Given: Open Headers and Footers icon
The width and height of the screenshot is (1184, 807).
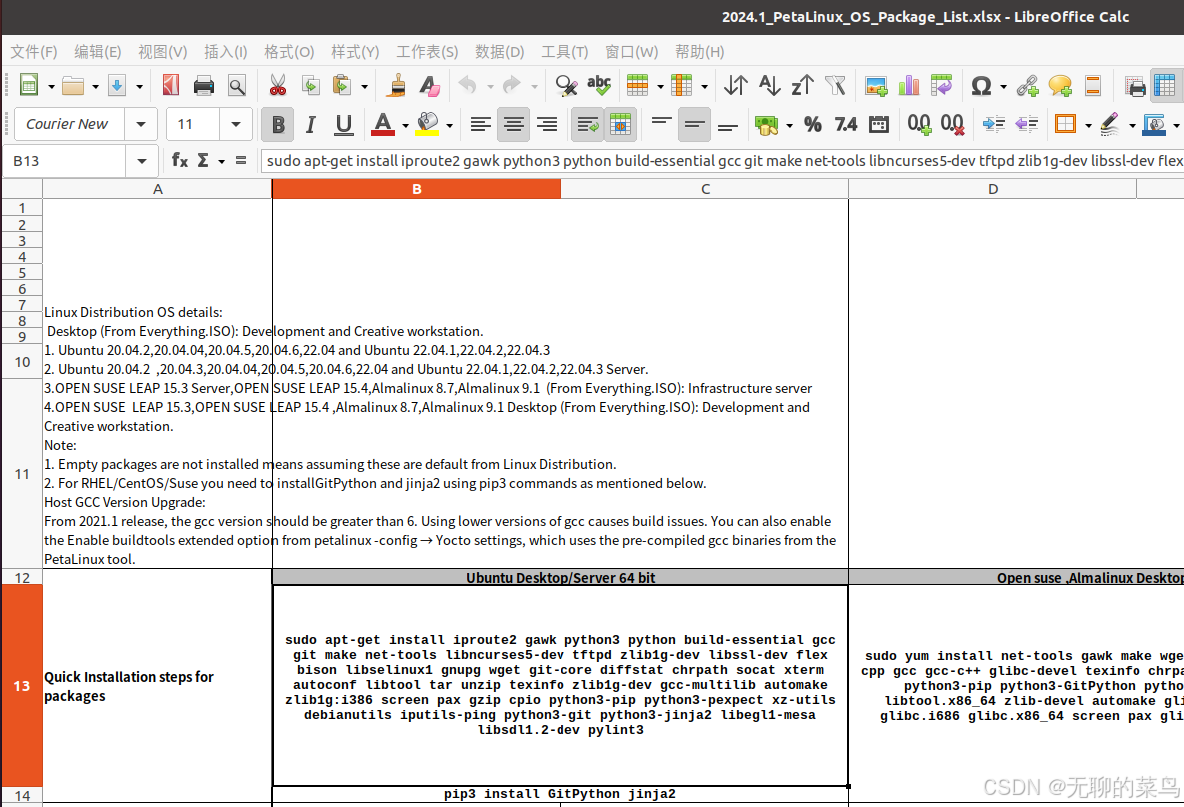Looking at the screenshot, I should point(1093,85).
